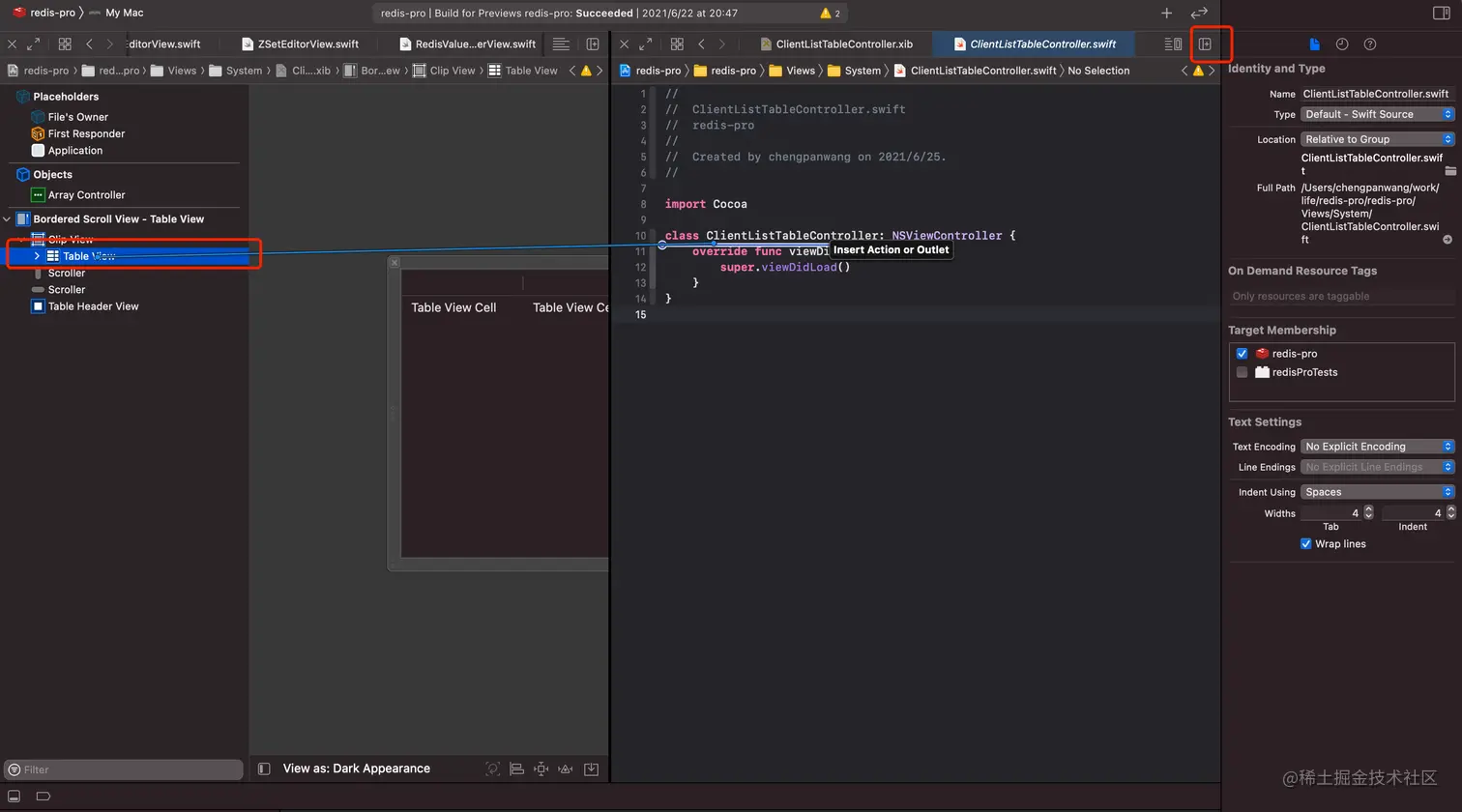1462x812 pixels.
Task: Click the code review arrows icon
Action: [1199, 13]
